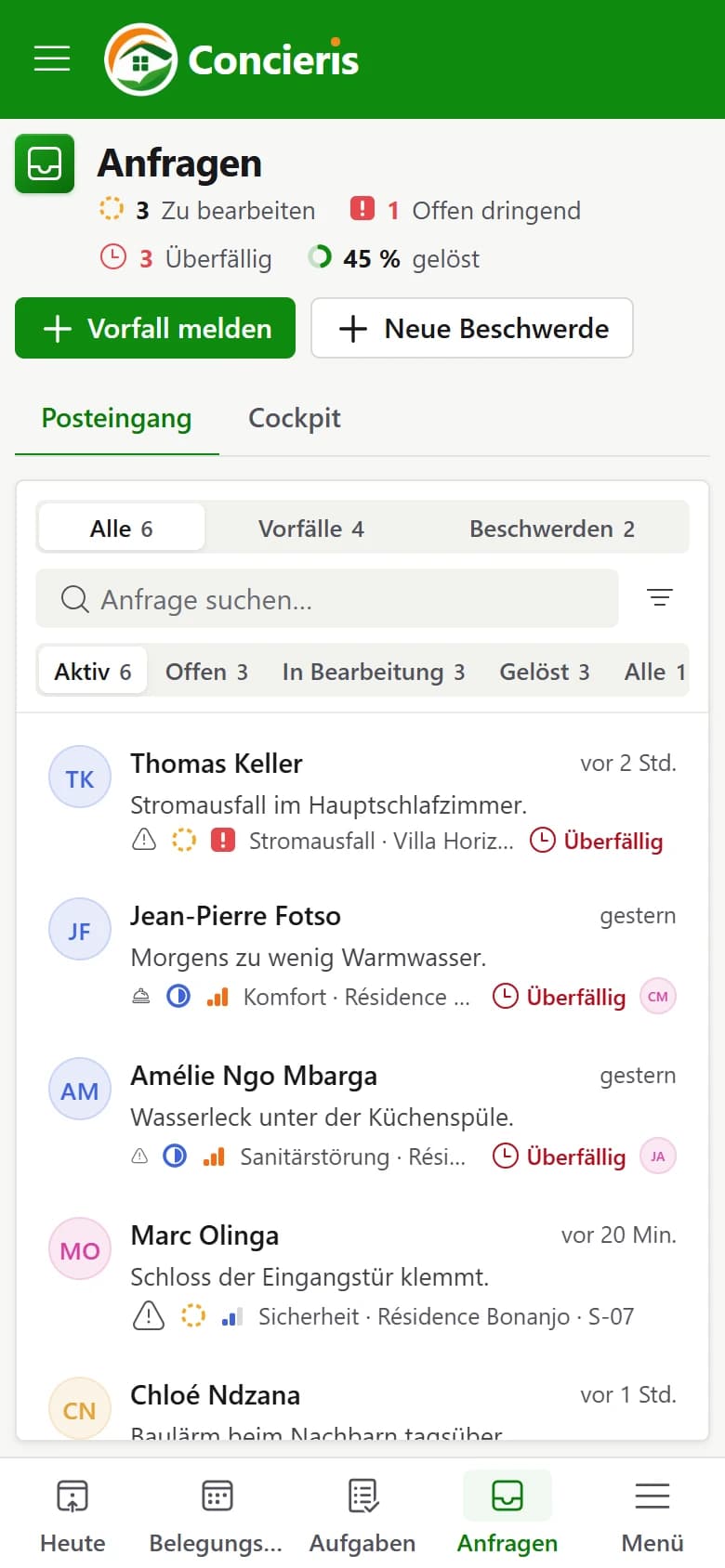Open Belegungs... in bottom navigation
The image size is (725, 1568).
216,1516
